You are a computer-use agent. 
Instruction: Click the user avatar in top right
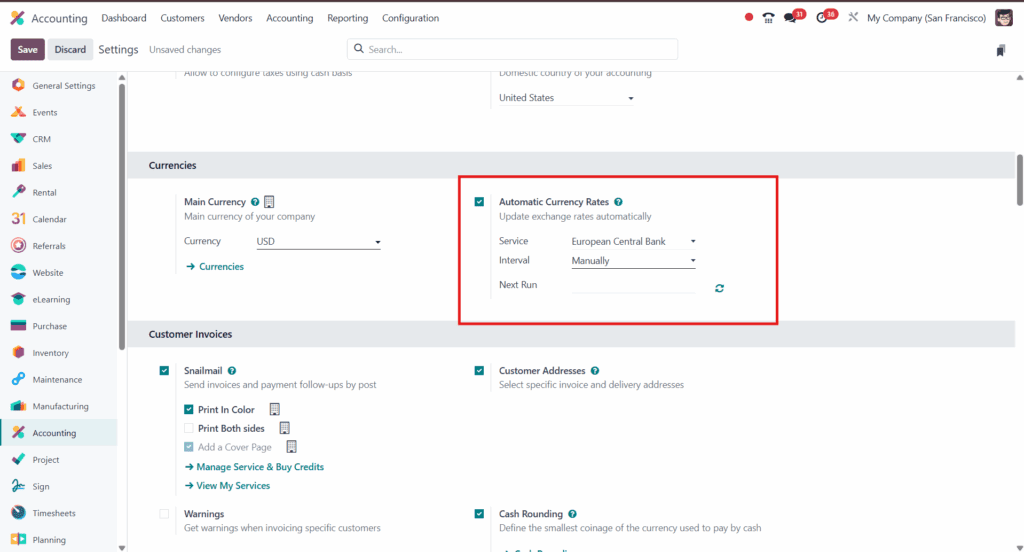coord(1004,18)
